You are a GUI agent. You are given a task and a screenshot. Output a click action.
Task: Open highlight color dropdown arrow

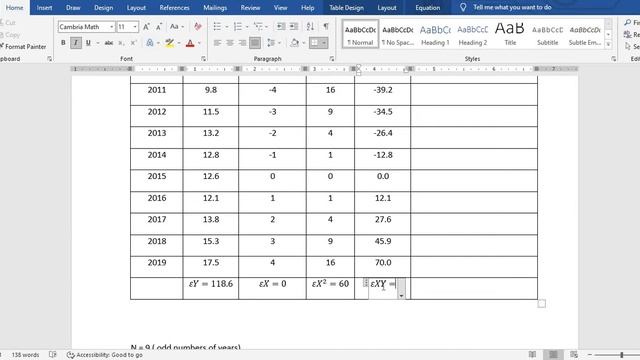pyautogui.click(x=179, y=43)
